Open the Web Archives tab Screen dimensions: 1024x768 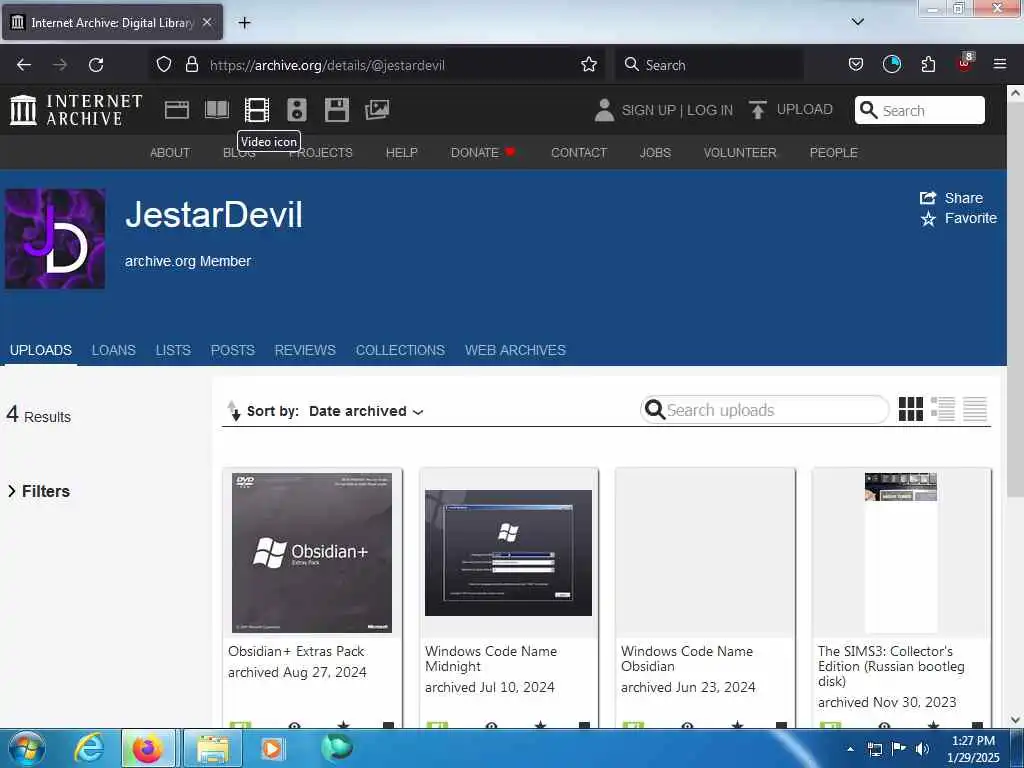coord(515,350)
